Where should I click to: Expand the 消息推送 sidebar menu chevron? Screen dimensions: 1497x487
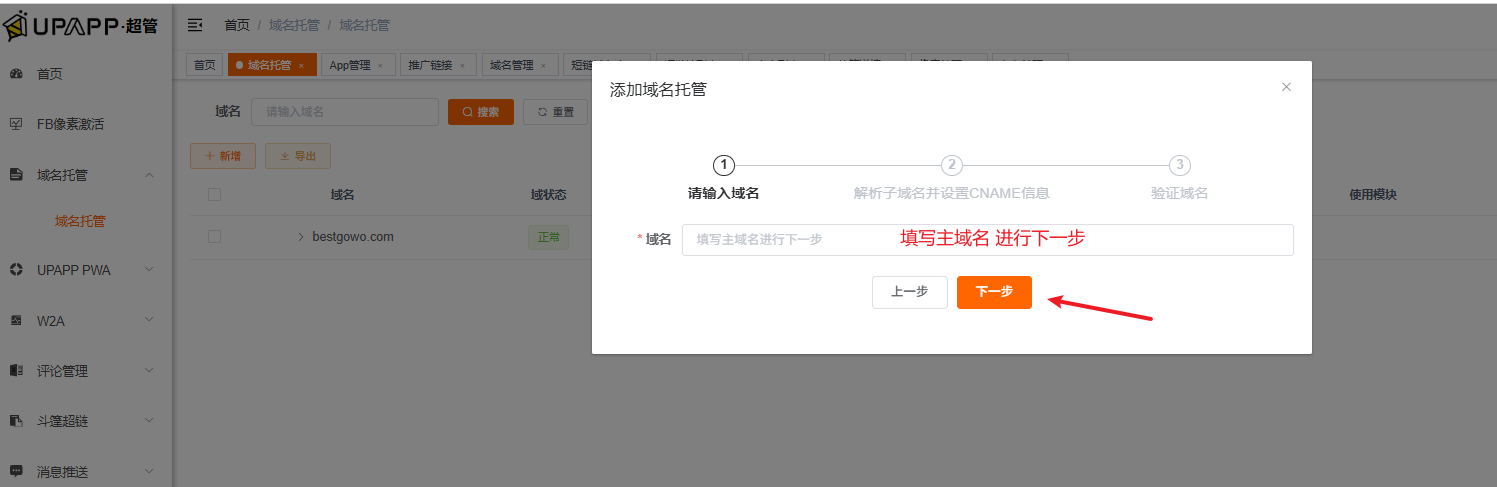149,471
